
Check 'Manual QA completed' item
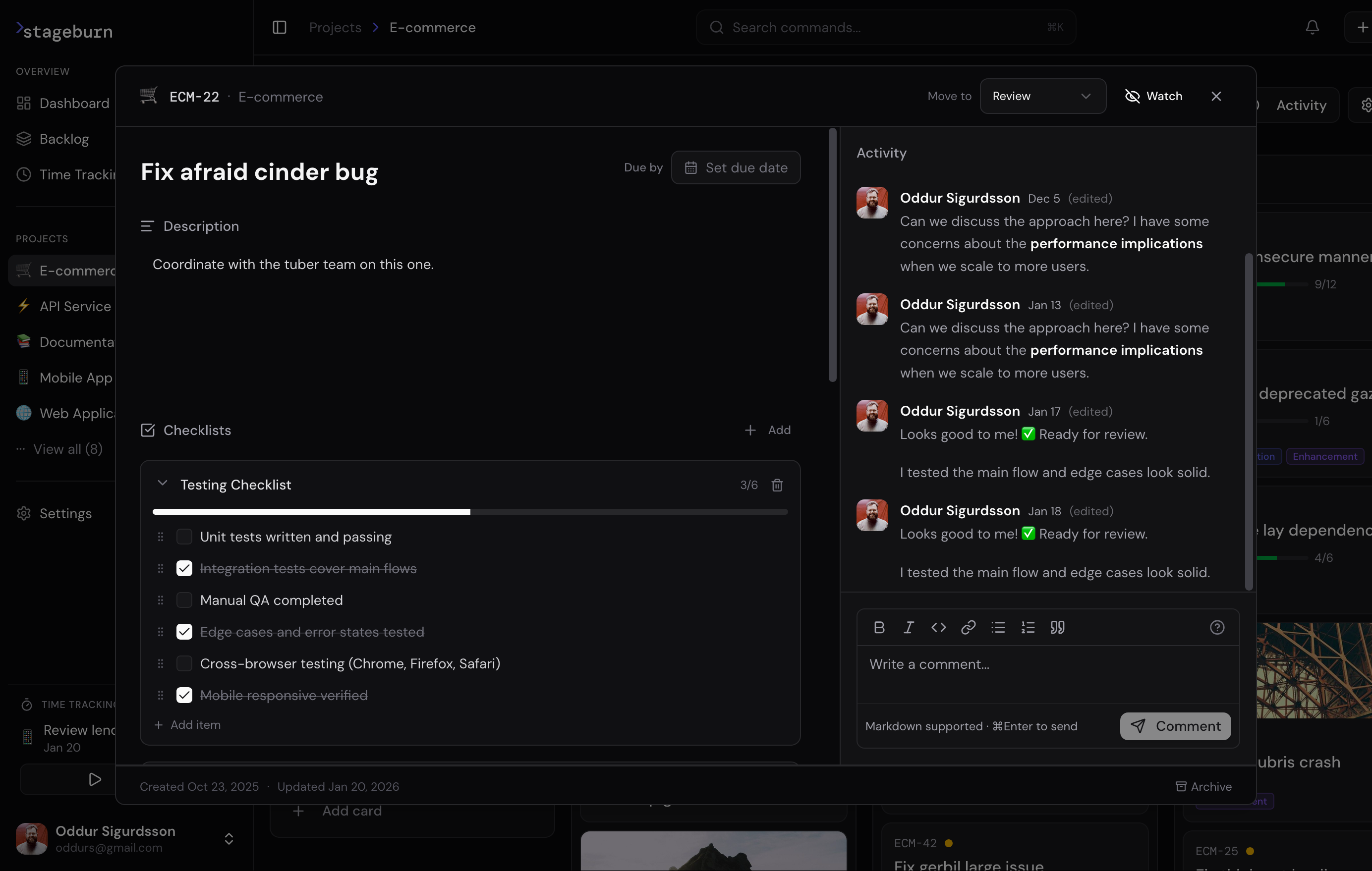184,600
